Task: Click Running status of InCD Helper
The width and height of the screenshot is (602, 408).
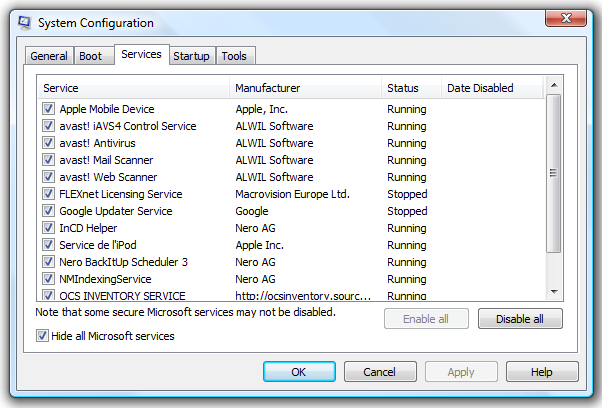Action: [407, 228]
